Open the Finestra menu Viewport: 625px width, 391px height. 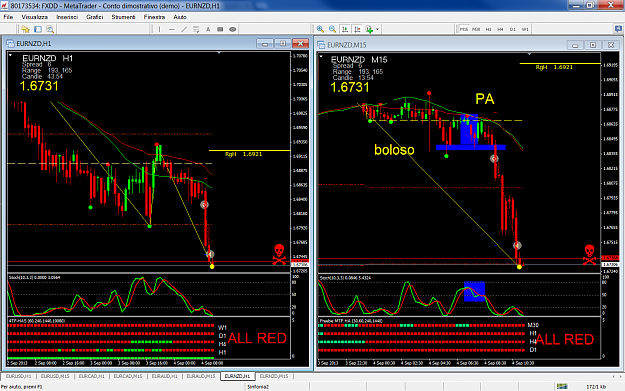(x=154, y=17)
